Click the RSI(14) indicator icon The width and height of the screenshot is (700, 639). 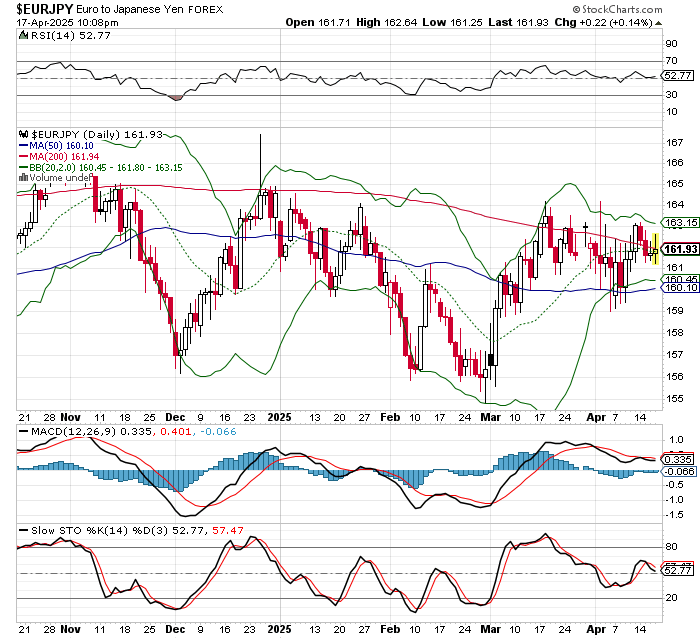[x=23, y=37]
